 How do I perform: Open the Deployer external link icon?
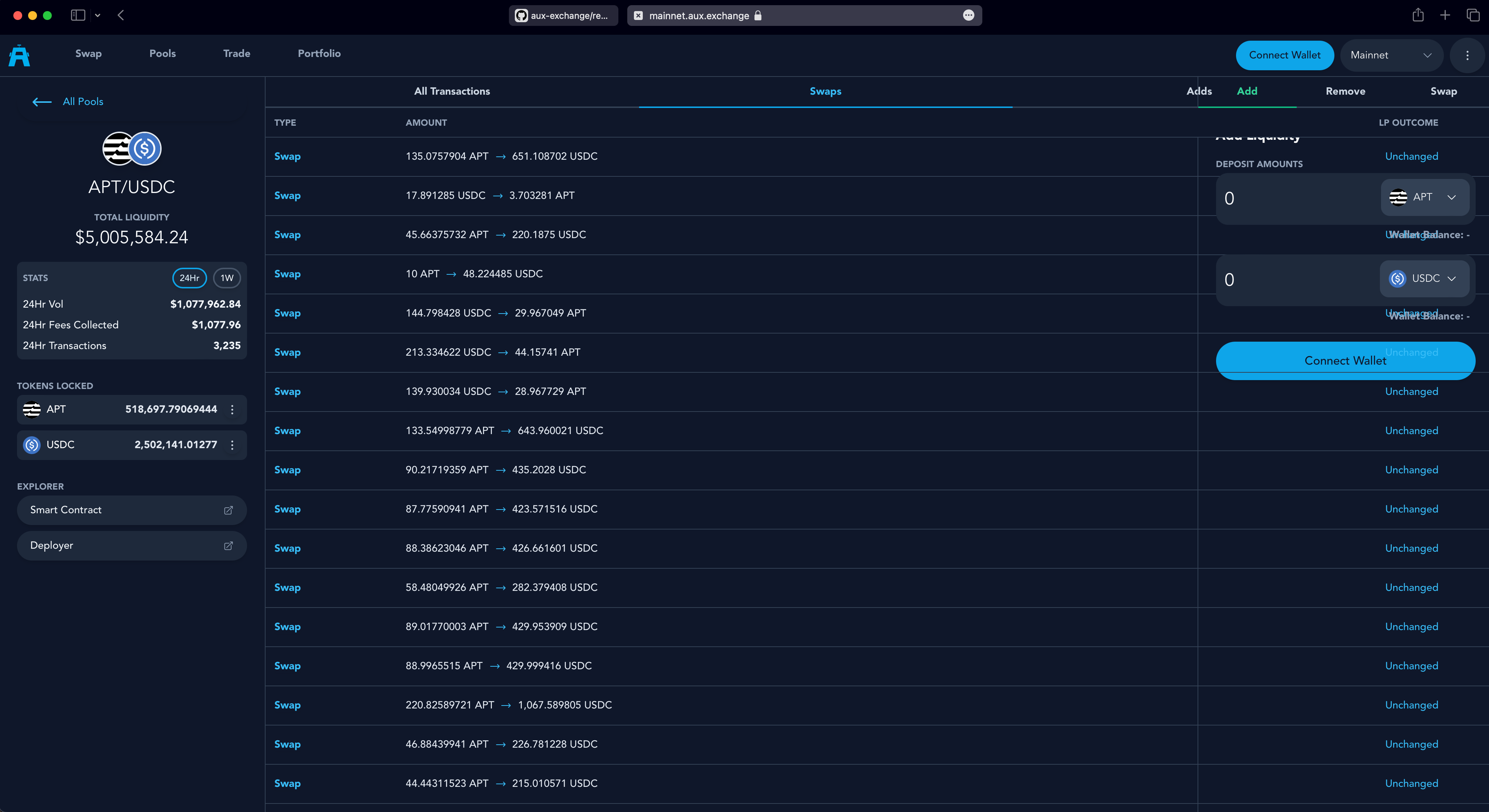[228, 545]
